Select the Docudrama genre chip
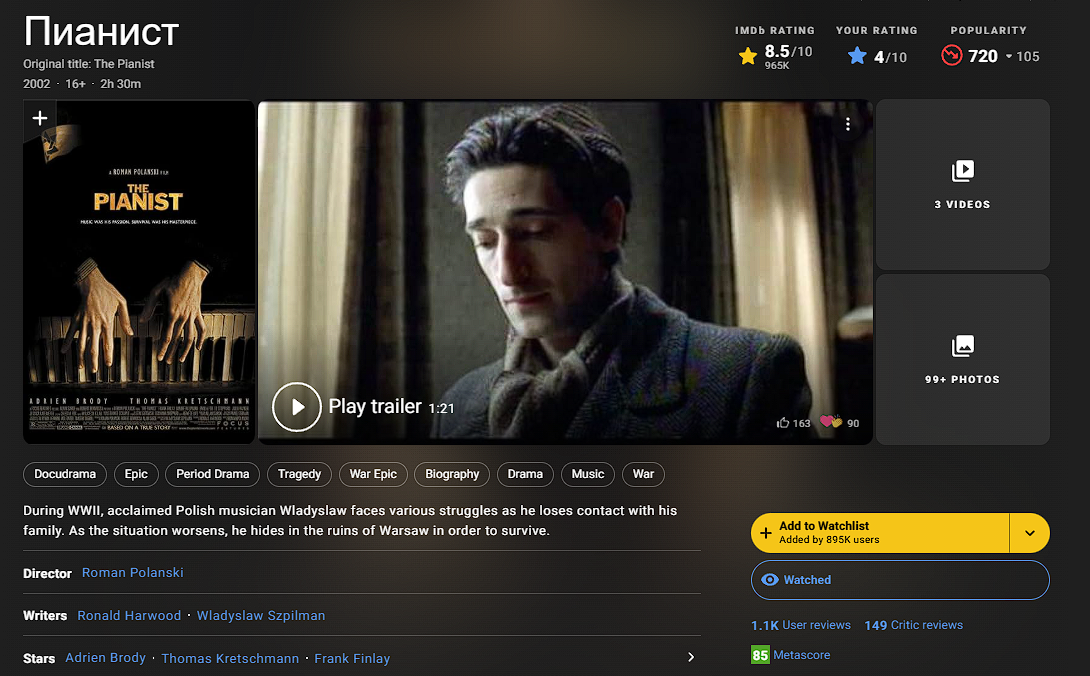 tap(65, 474)
